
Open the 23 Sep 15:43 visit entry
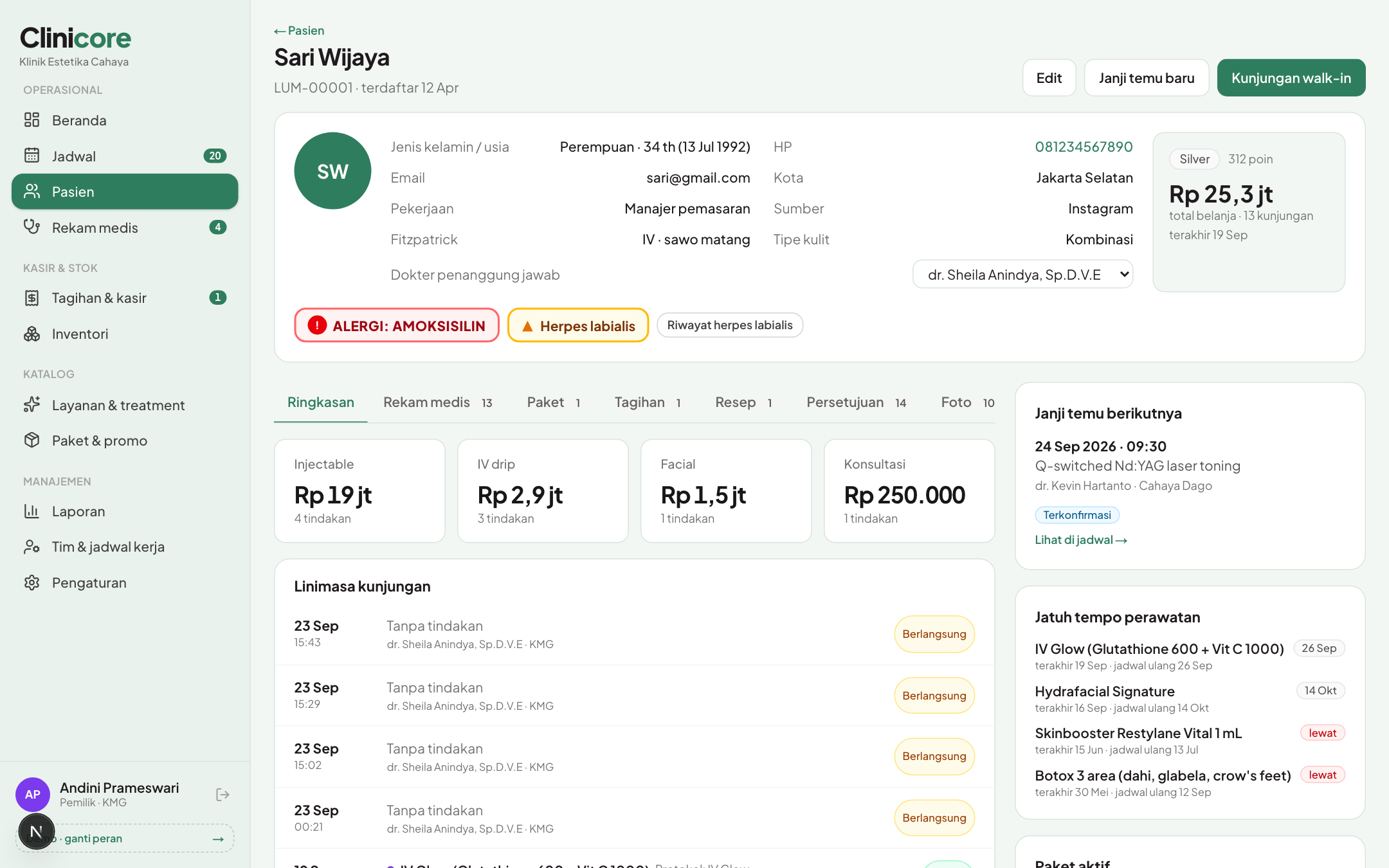click(635, 634)
